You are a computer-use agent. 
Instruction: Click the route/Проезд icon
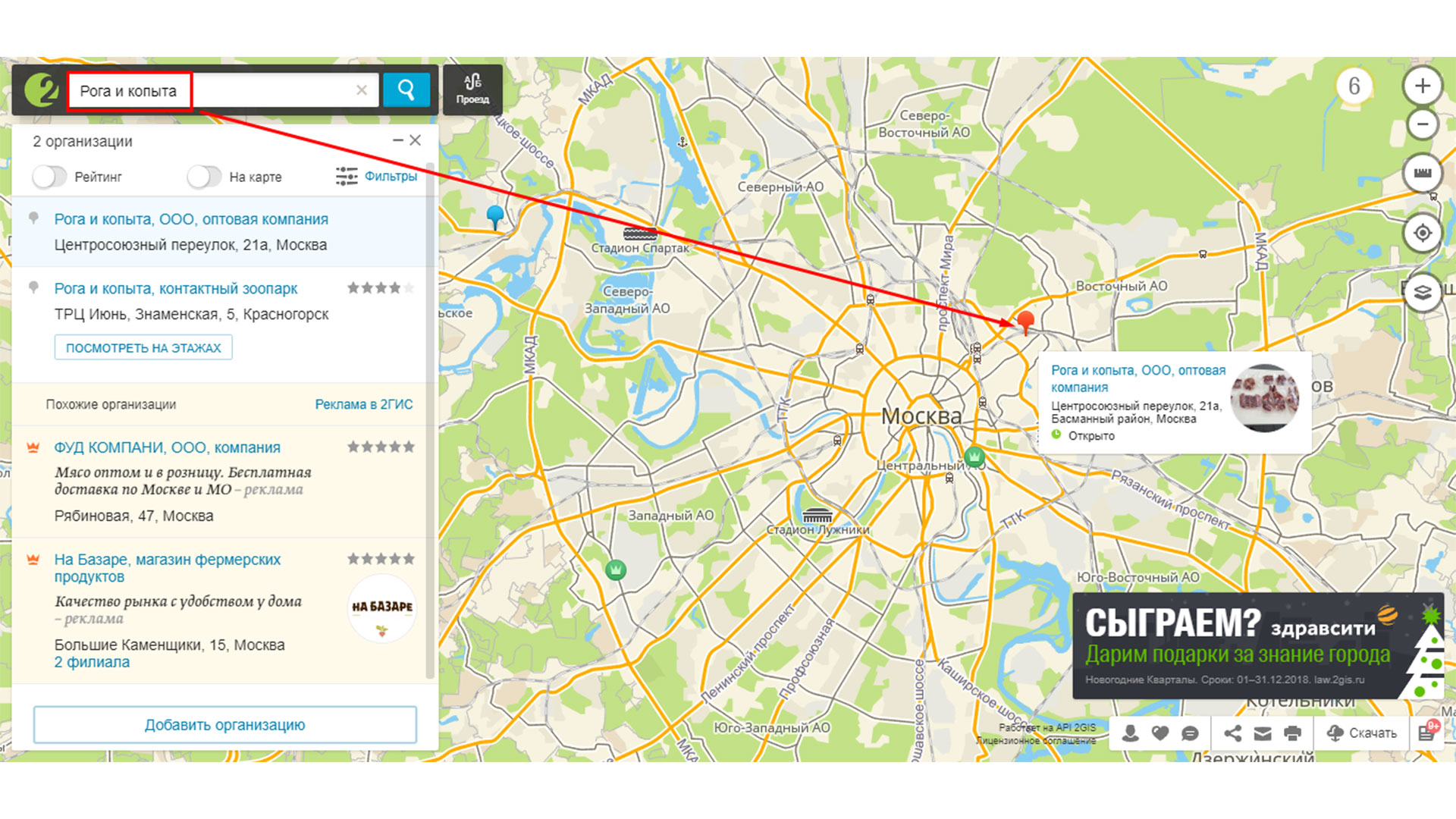470,89
